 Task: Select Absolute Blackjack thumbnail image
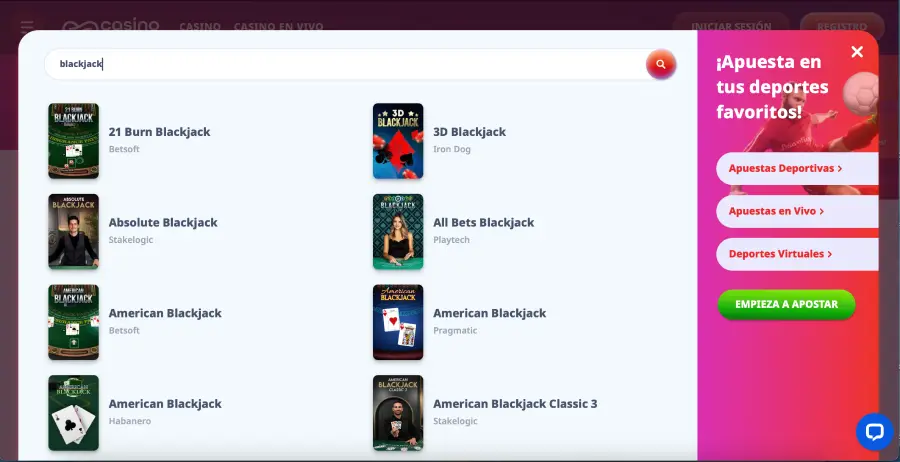pos(73,232)
